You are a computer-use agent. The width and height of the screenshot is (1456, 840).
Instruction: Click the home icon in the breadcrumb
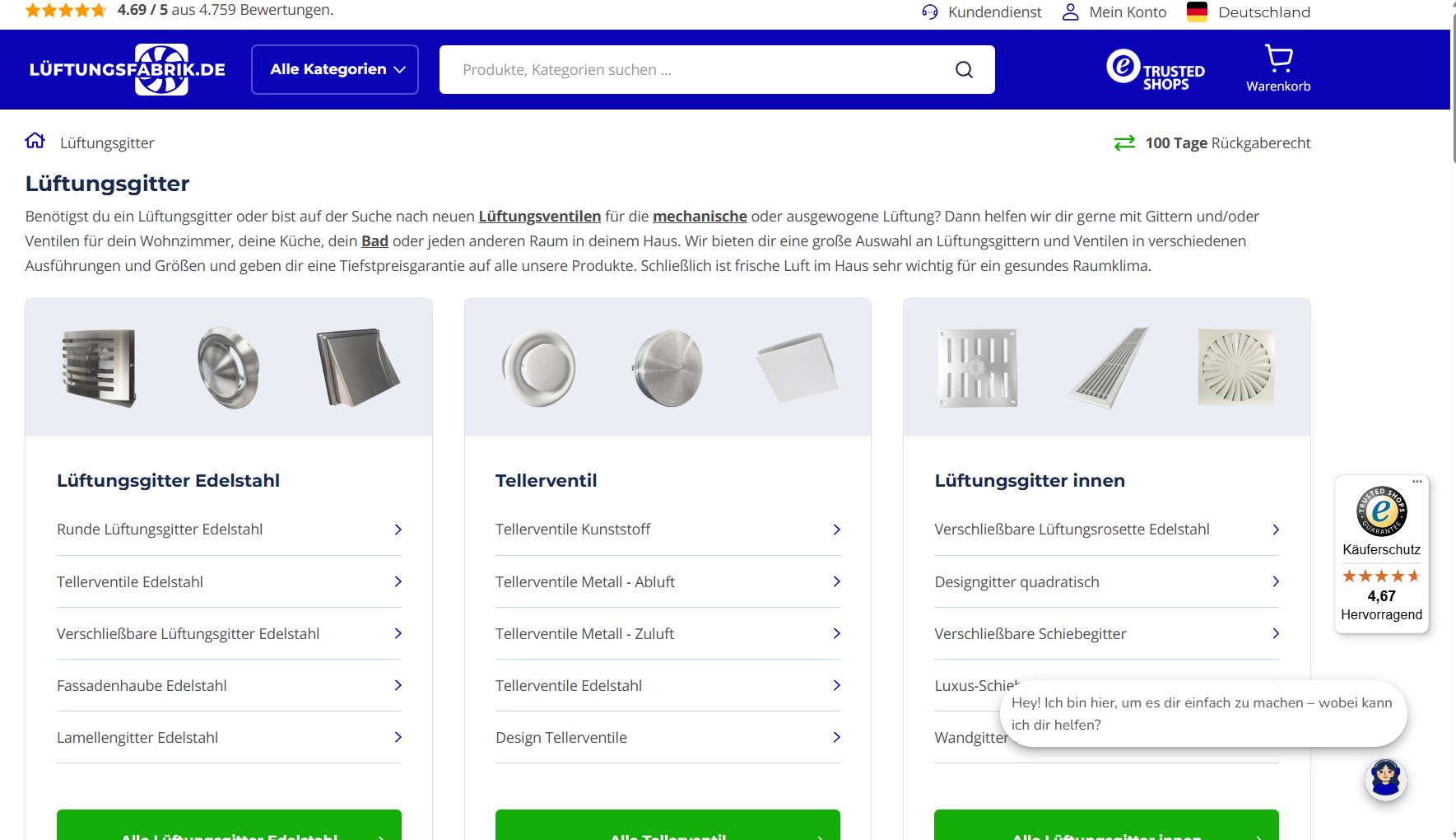tap(35, 141)
